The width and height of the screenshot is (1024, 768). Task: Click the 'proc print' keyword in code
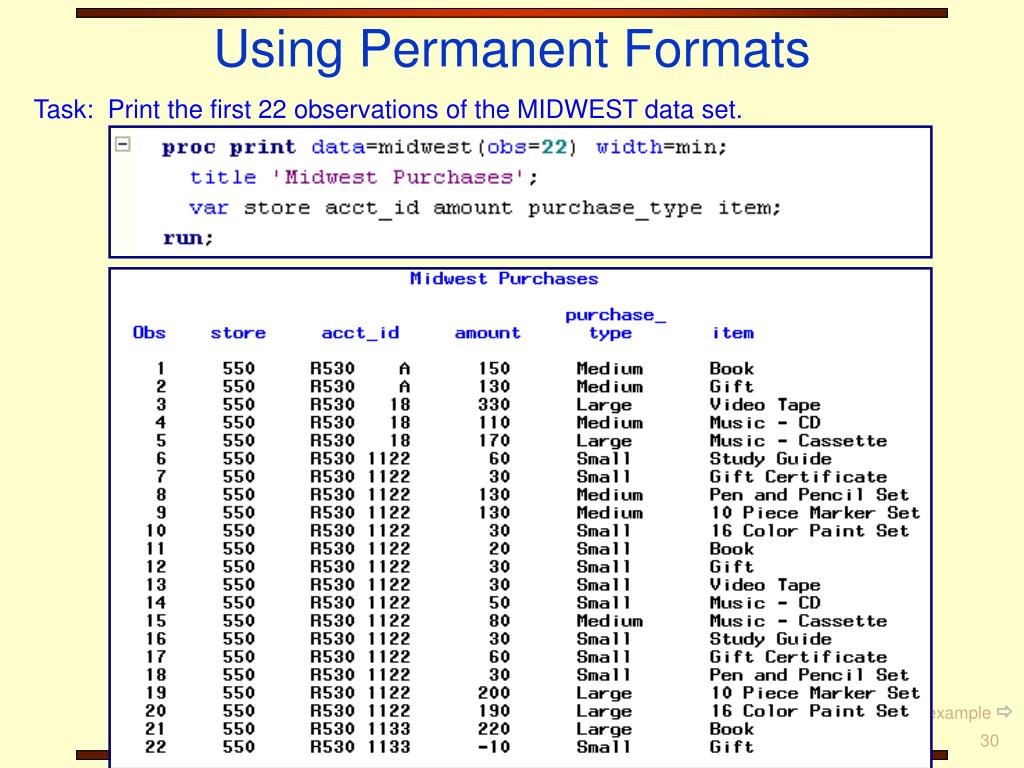(x=229, y=147)
